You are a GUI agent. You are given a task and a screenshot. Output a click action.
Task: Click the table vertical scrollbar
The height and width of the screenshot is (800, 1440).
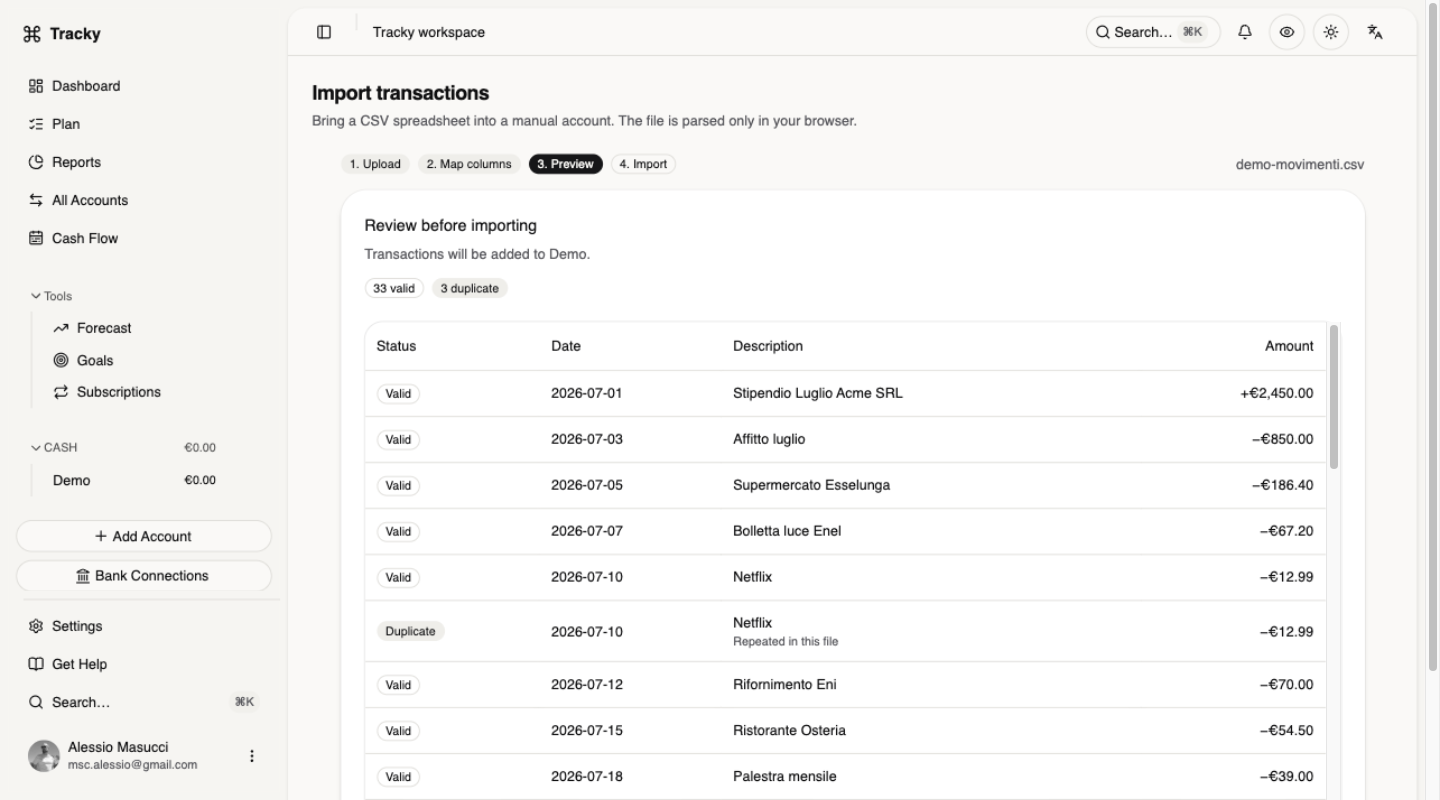(1334, 396)
